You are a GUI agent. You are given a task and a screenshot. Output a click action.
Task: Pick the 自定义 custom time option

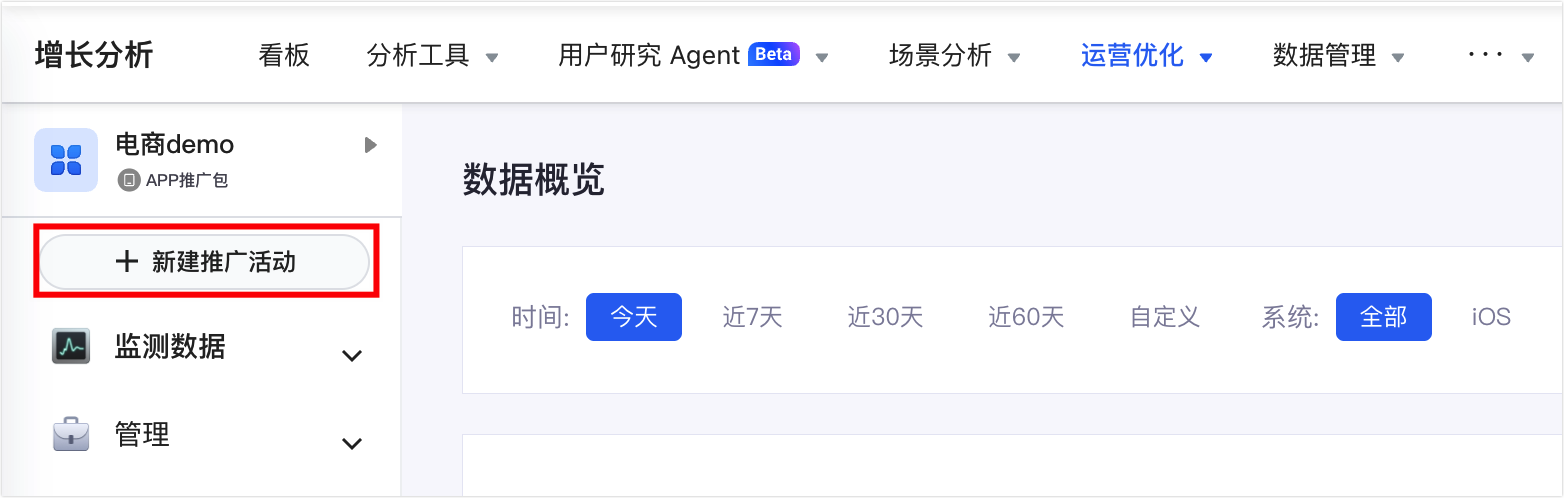(x=1164, y=317)
